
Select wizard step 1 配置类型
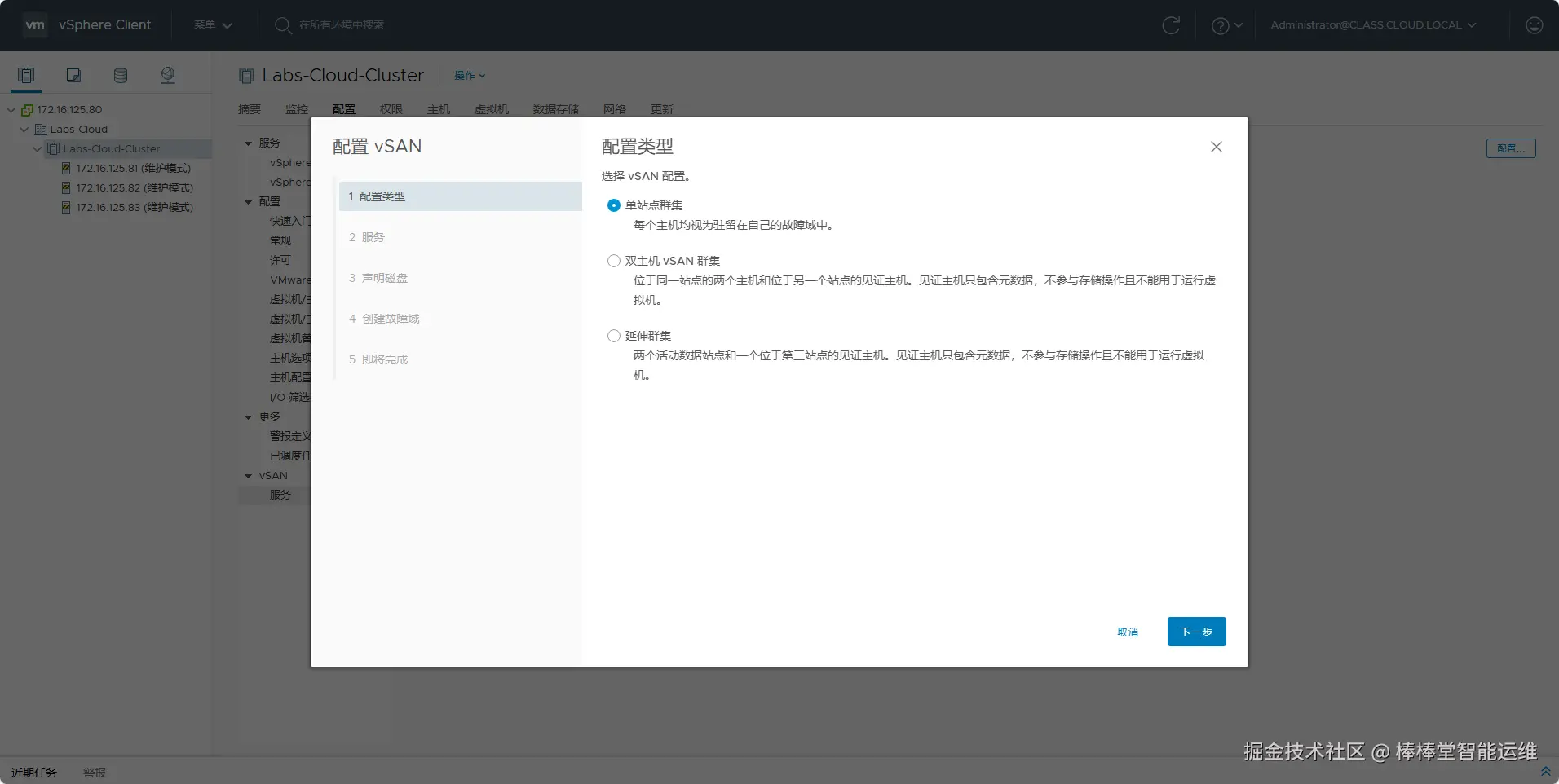coord(461,196)
